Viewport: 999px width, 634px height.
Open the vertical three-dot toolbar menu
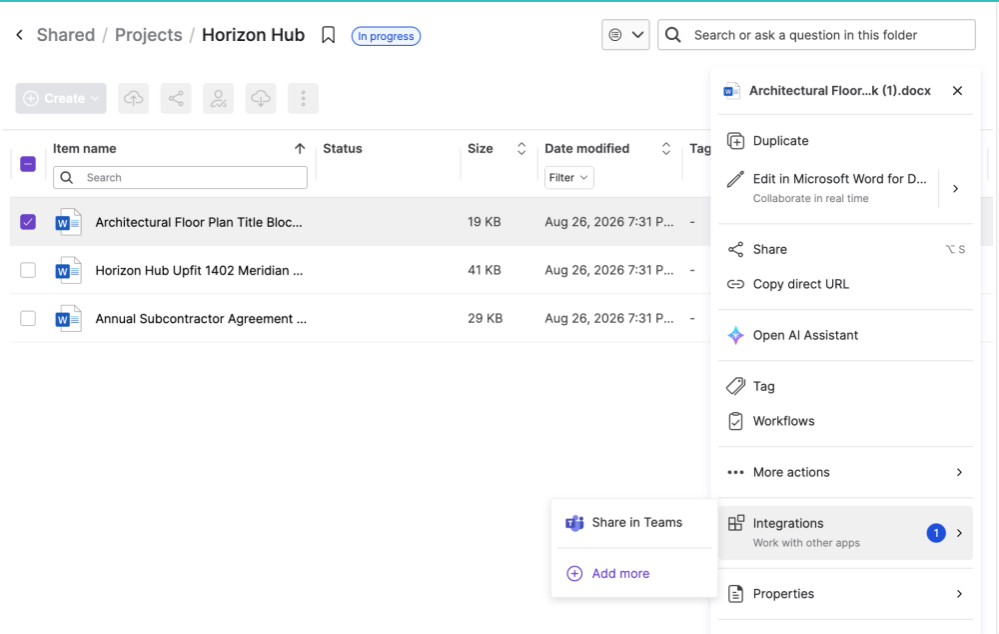coord(303,98)
